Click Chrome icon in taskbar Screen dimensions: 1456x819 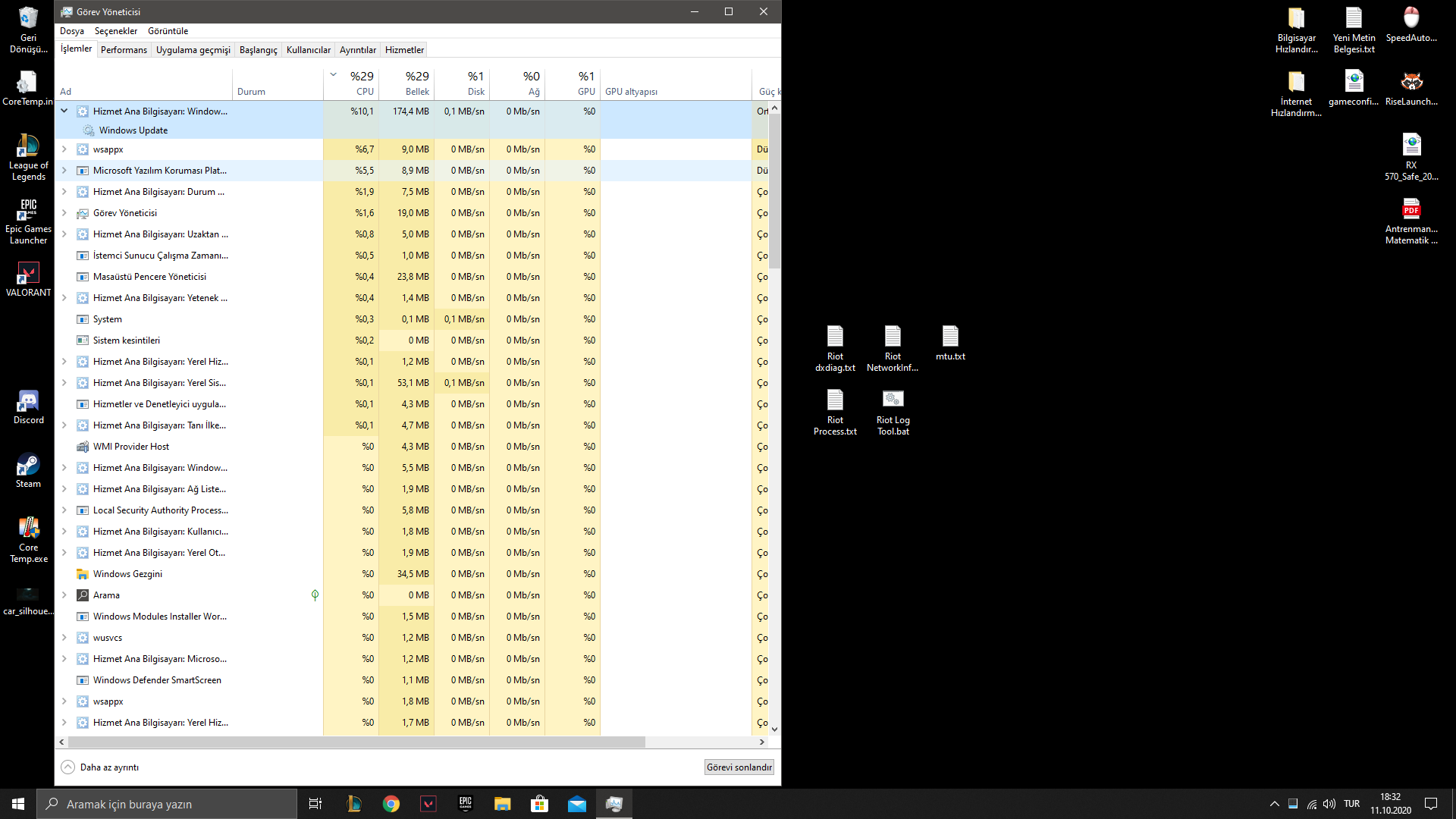tap(391, 804)
